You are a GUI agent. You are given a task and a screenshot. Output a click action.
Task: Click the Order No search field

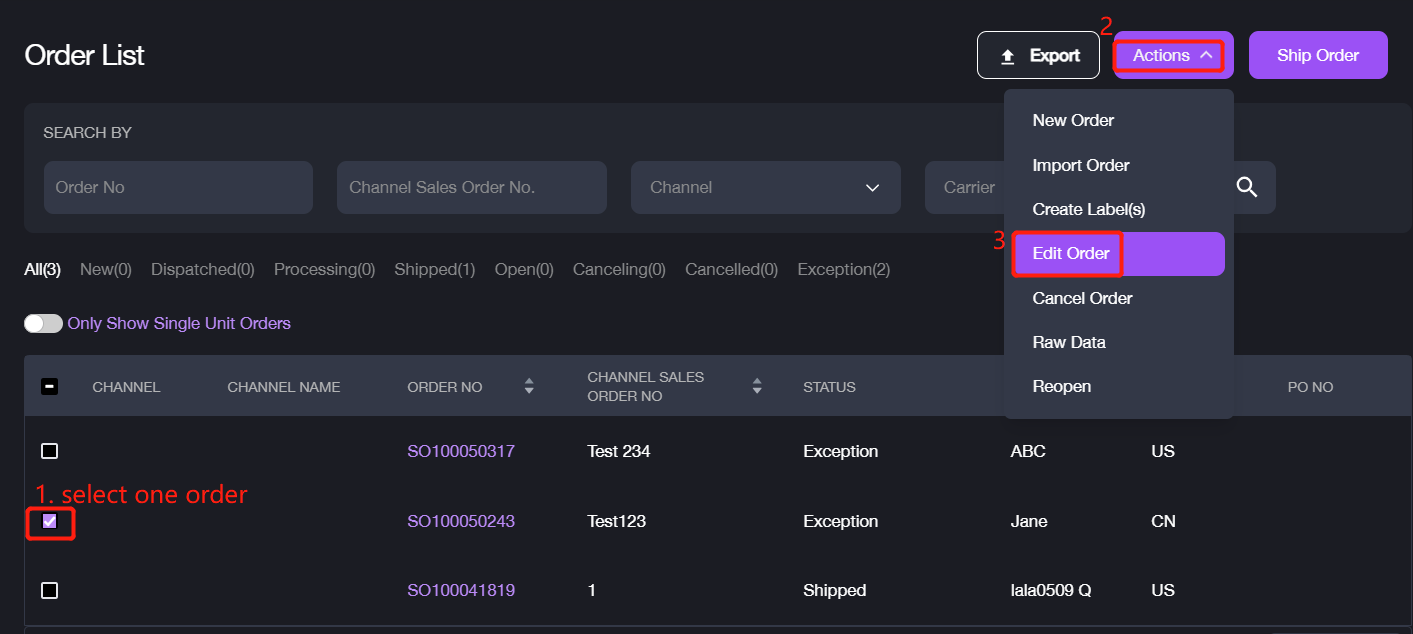[x=178, y=187]
